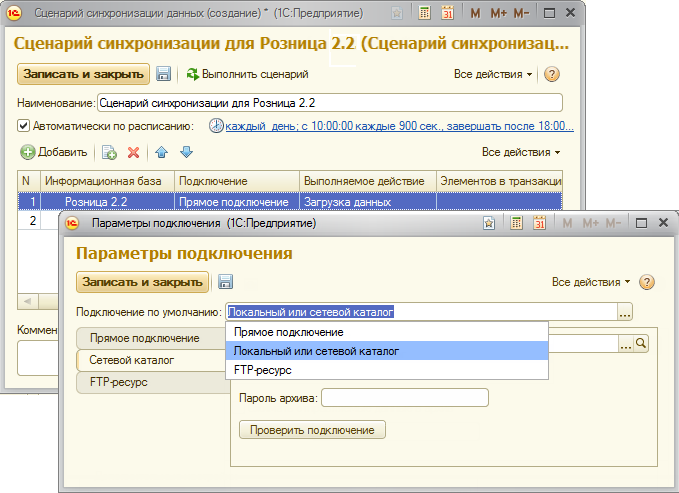Screen dimensions: 679x493
Task: Click favorites star in Параметры подключения title bar
Action: coord(489,223)
